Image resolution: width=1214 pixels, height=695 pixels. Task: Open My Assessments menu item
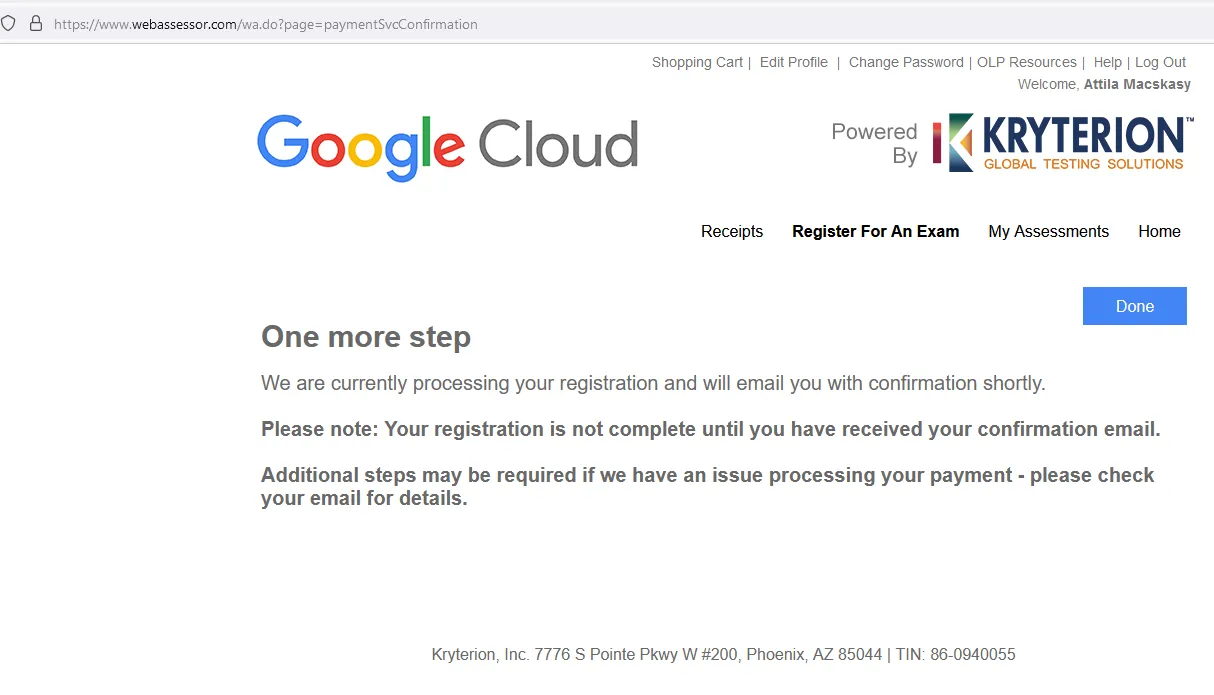tap(1049, 231)
